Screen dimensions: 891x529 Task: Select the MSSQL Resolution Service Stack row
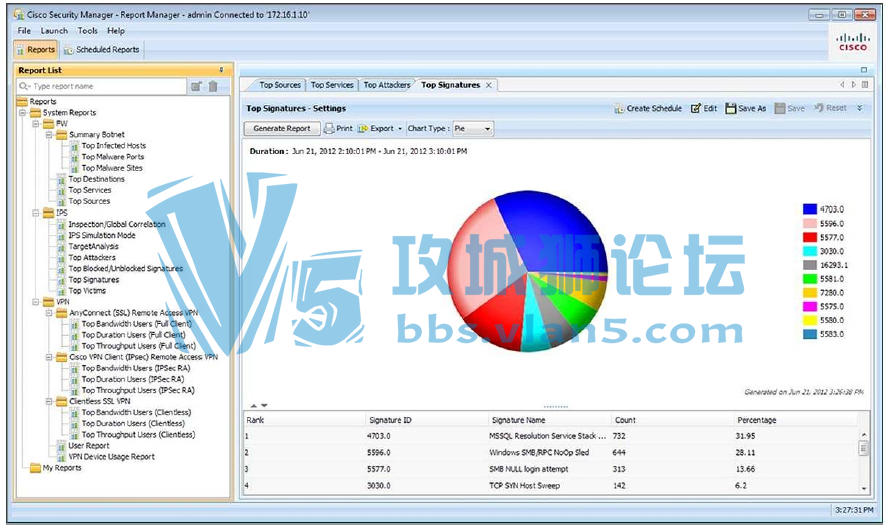click(x=551, y=436)
